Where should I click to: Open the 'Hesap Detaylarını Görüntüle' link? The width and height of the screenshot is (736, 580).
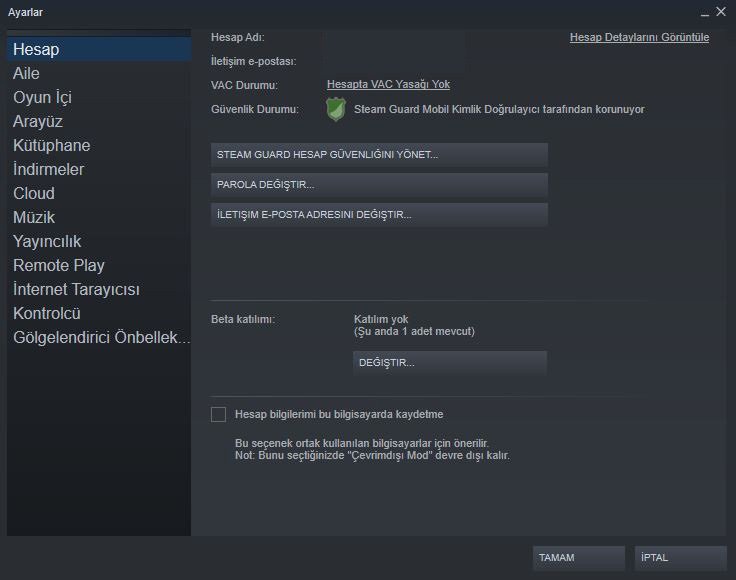(639, 37)
